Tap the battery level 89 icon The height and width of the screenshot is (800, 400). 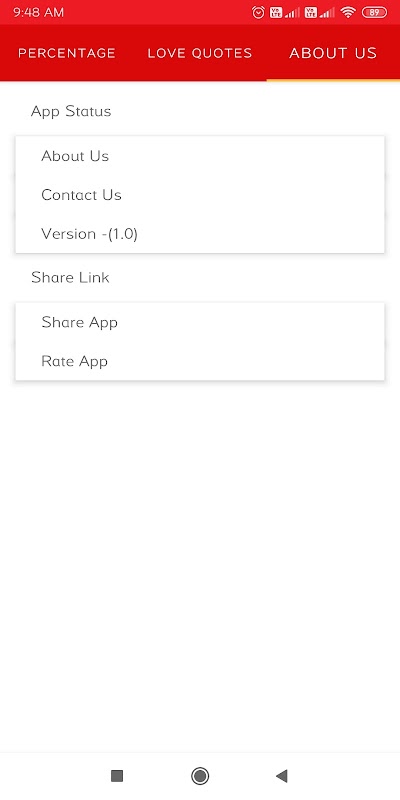coord(374,13)
